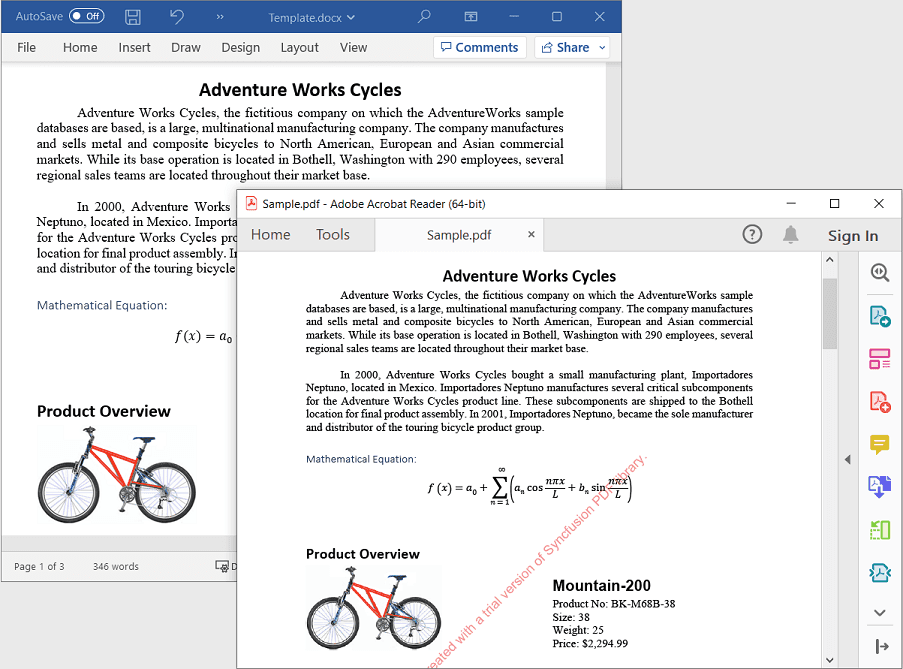Click the notifications bell icon in Acrobat
The height and width of the screenshot is (669, 903).
(x=791, y=234)
